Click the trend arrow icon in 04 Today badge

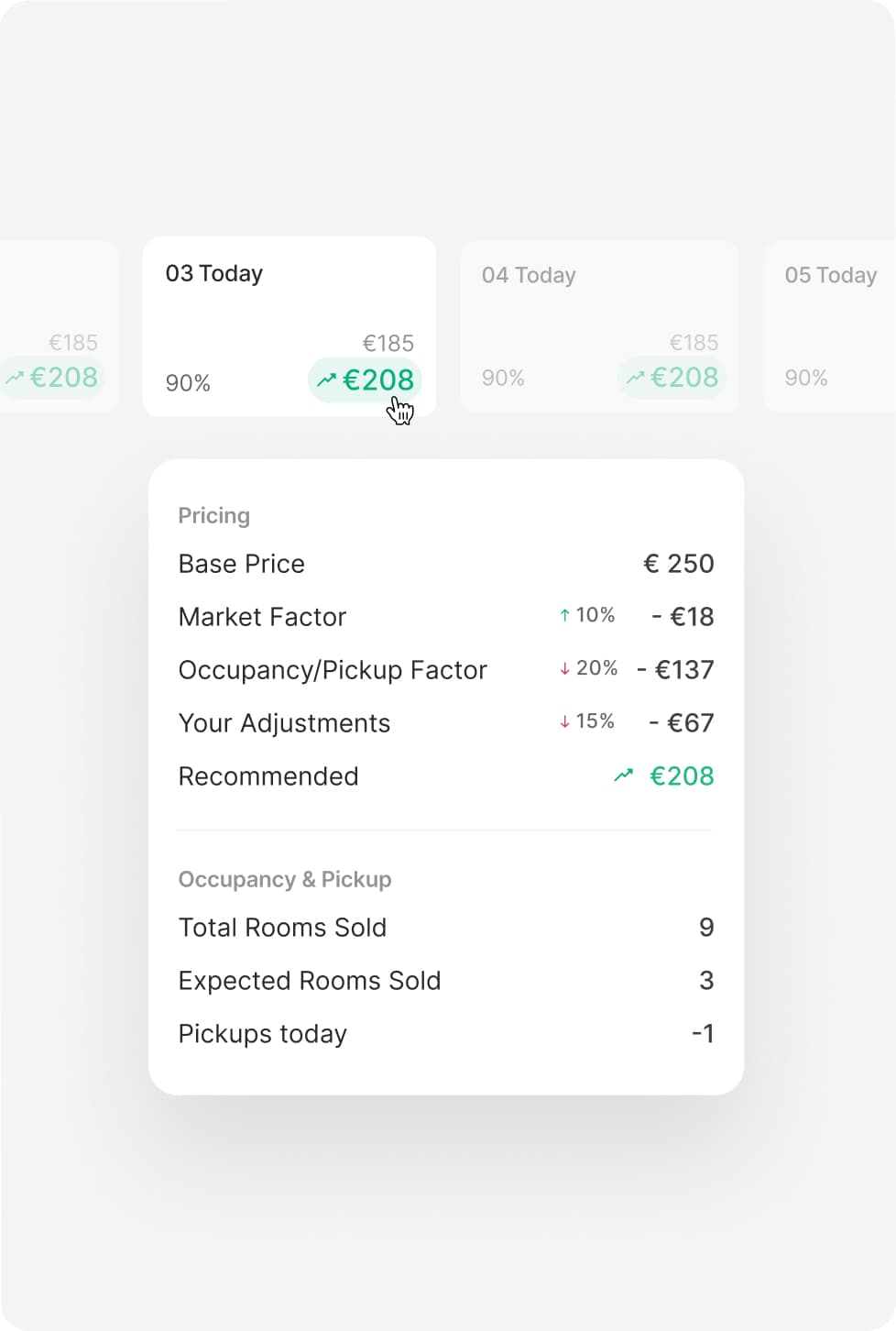point(635,377)
